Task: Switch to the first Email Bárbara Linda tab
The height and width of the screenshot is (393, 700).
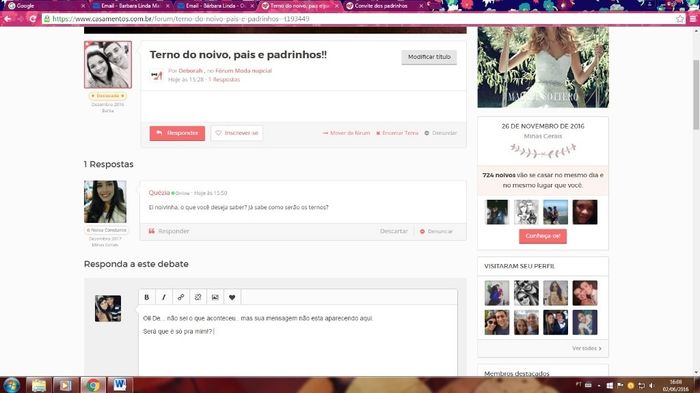Action: coord(129,6)
